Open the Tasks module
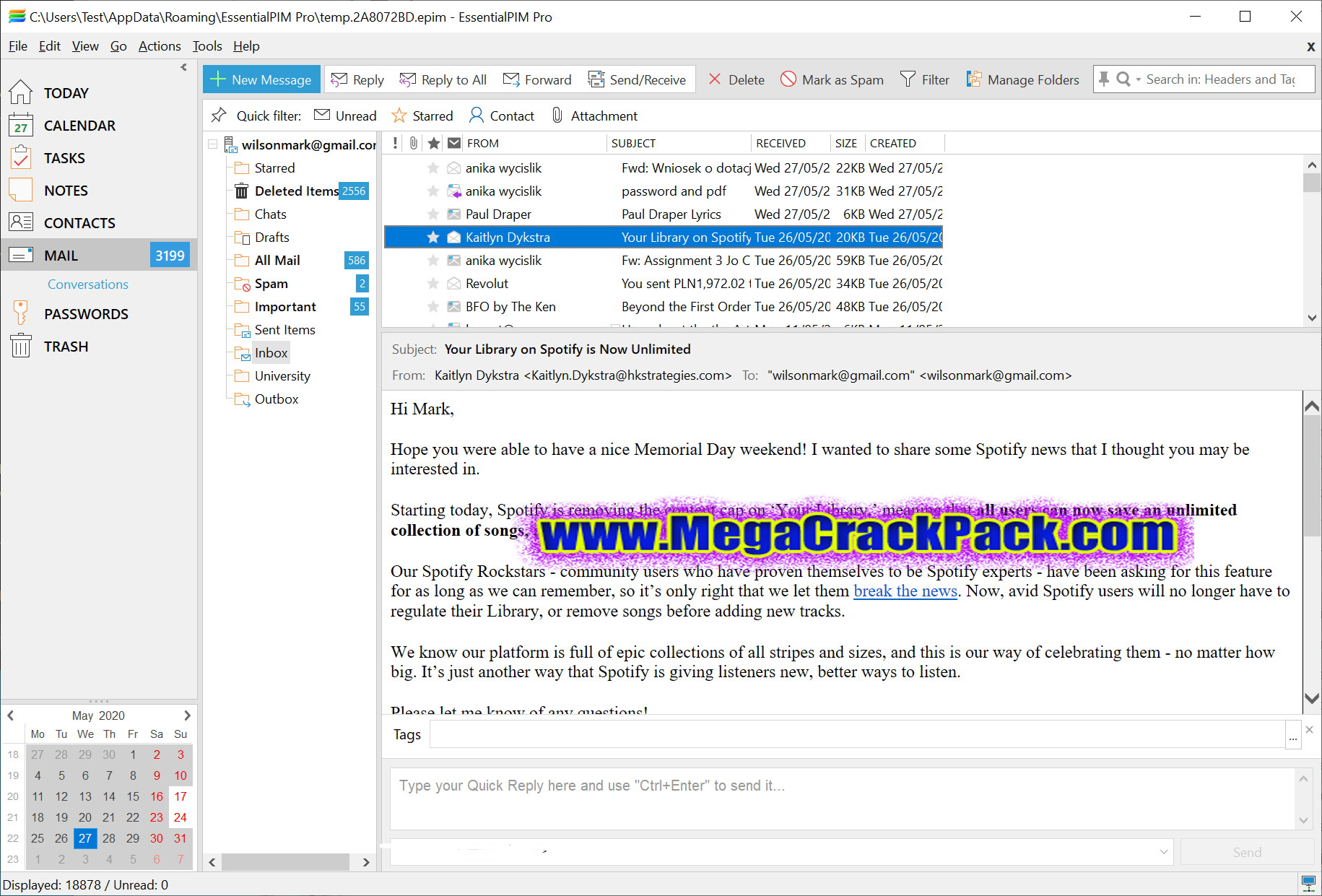The height and width of the screenshot is (896, 1322). 64,158
